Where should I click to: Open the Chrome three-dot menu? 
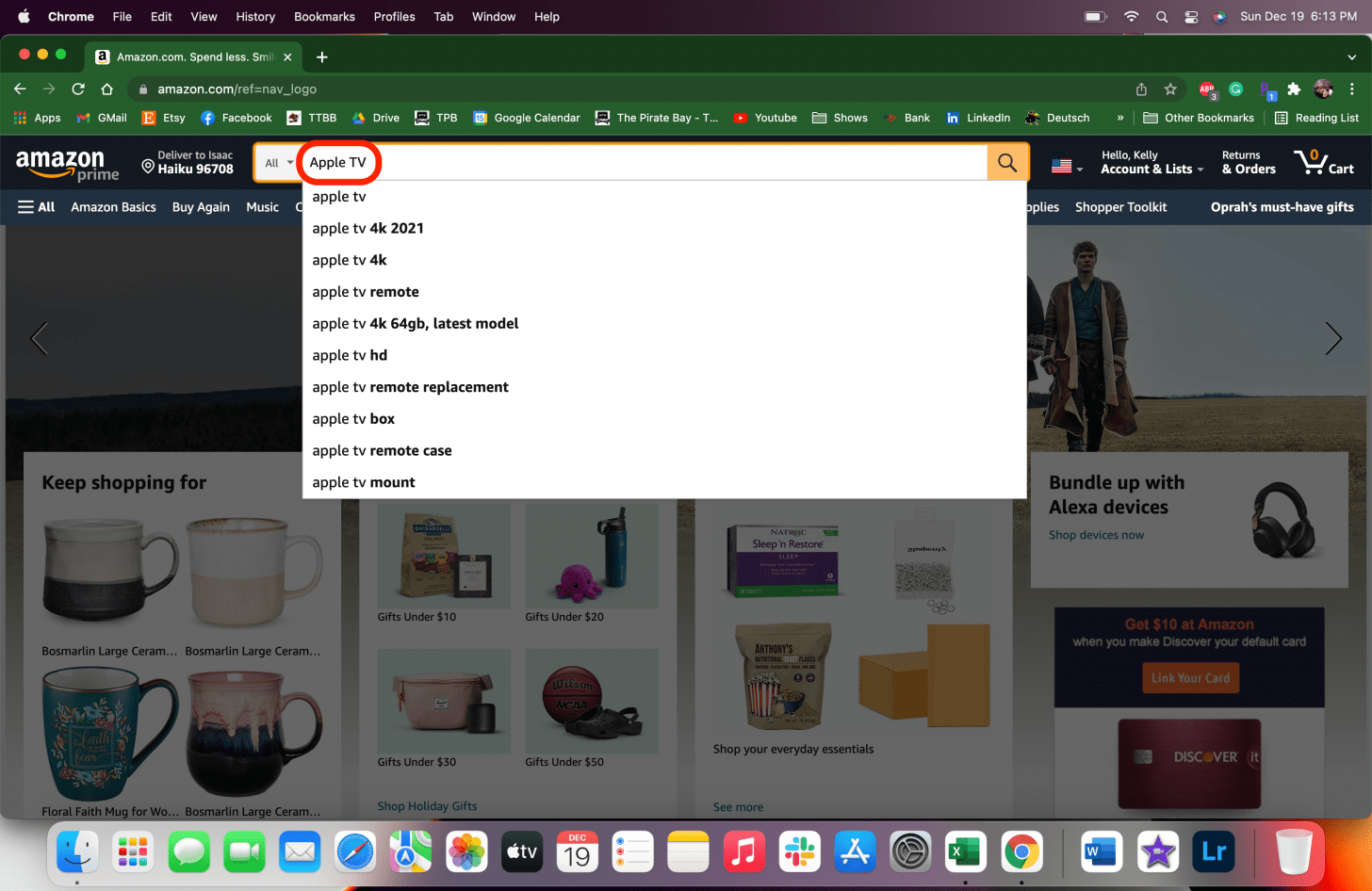(x=1352, y=89)
